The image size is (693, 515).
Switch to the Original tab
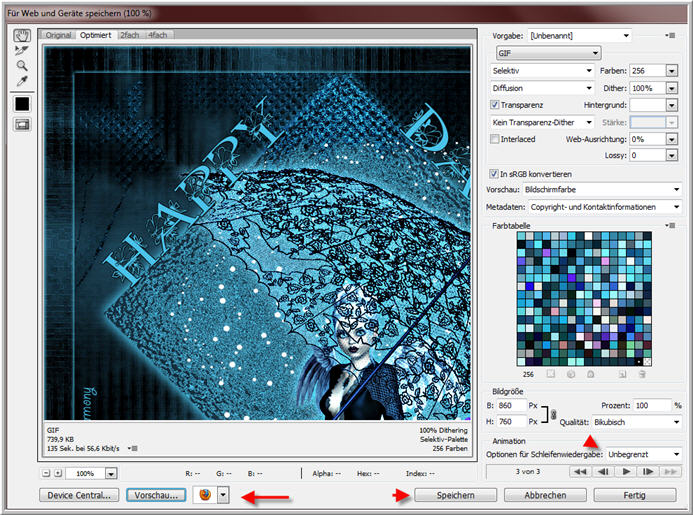58,35
